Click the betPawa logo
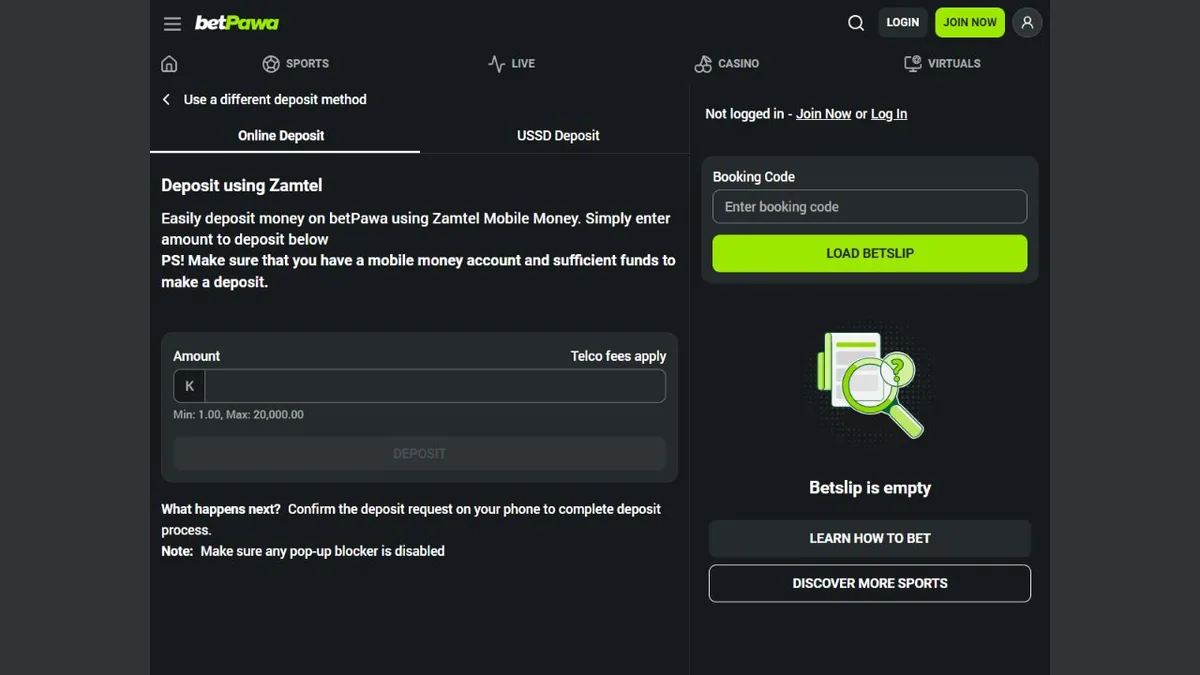This screenshot has width=1200, height=675. point(237,22)
